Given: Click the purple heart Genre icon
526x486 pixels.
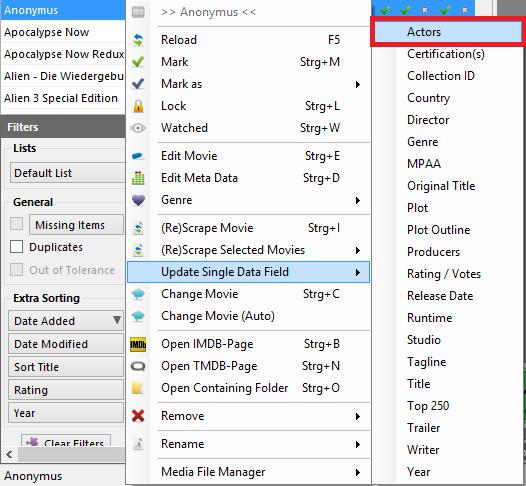Looking at the screenshot, I should click(x=138, y=200).
